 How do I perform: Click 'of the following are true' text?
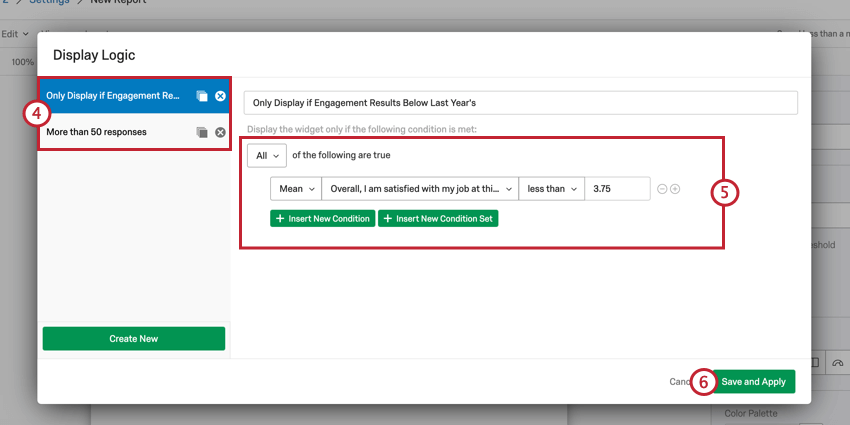(x=341, y=155)
